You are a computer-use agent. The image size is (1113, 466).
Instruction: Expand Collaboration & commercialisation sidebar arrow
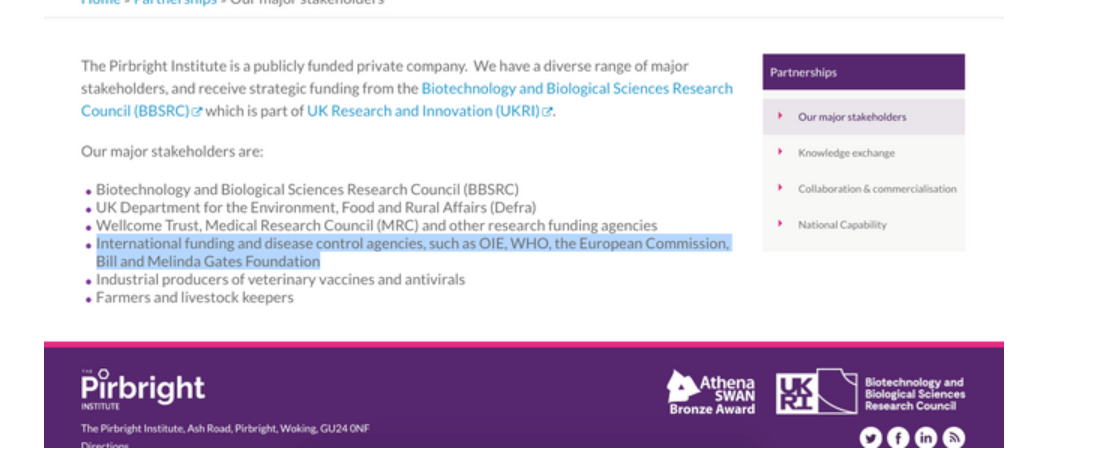coord(780,188)
